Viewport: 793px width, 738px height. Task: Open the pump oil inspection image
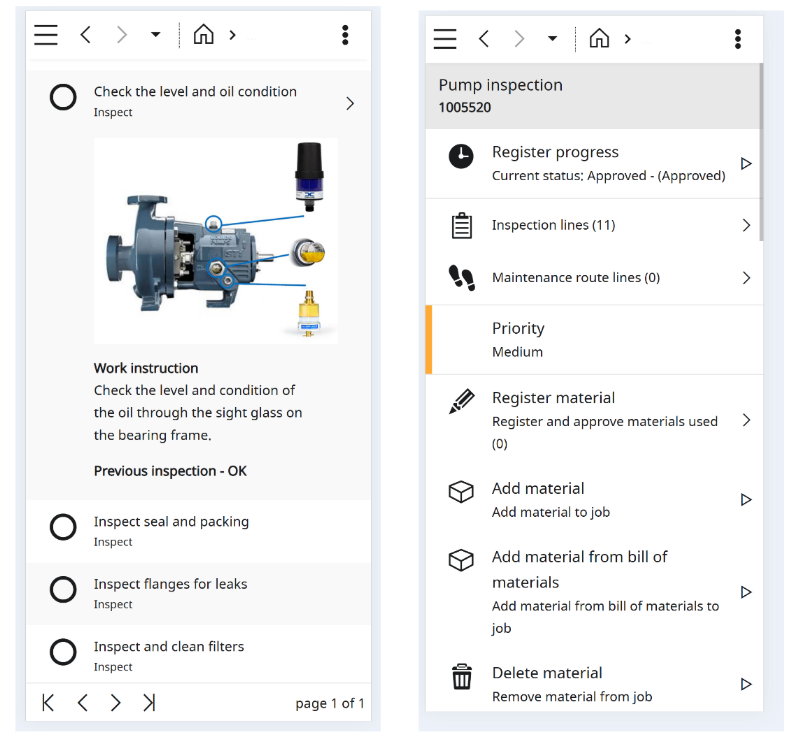[216, 241]
